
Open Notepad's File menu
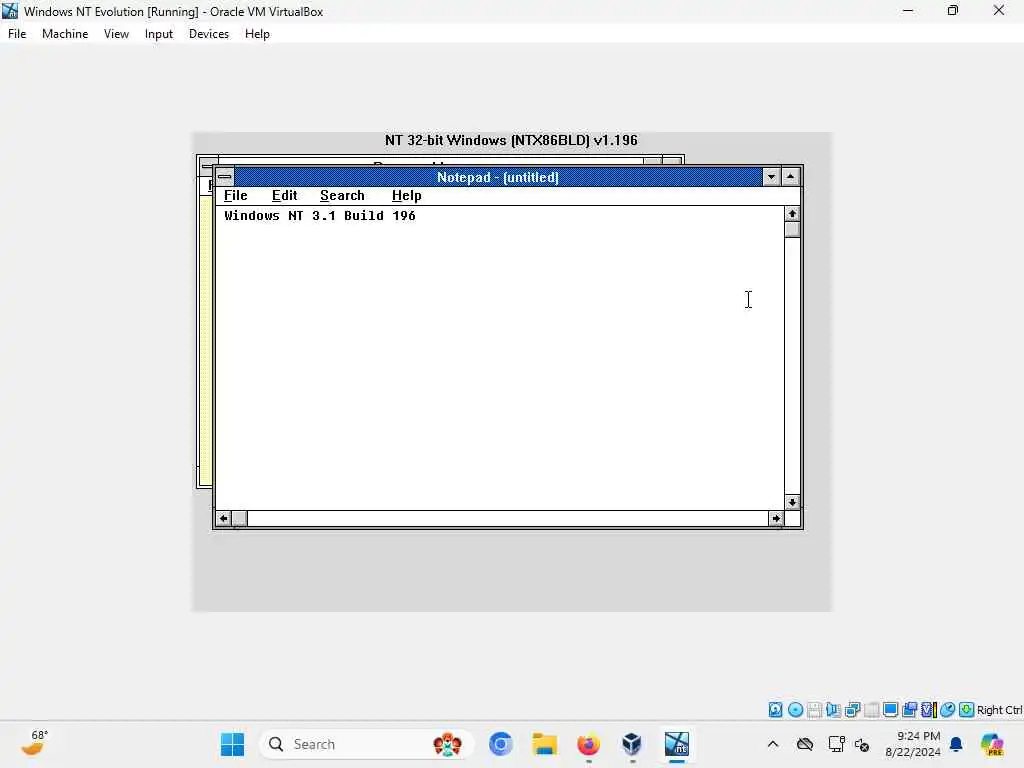pyautogui.click(x=235, y=196)
